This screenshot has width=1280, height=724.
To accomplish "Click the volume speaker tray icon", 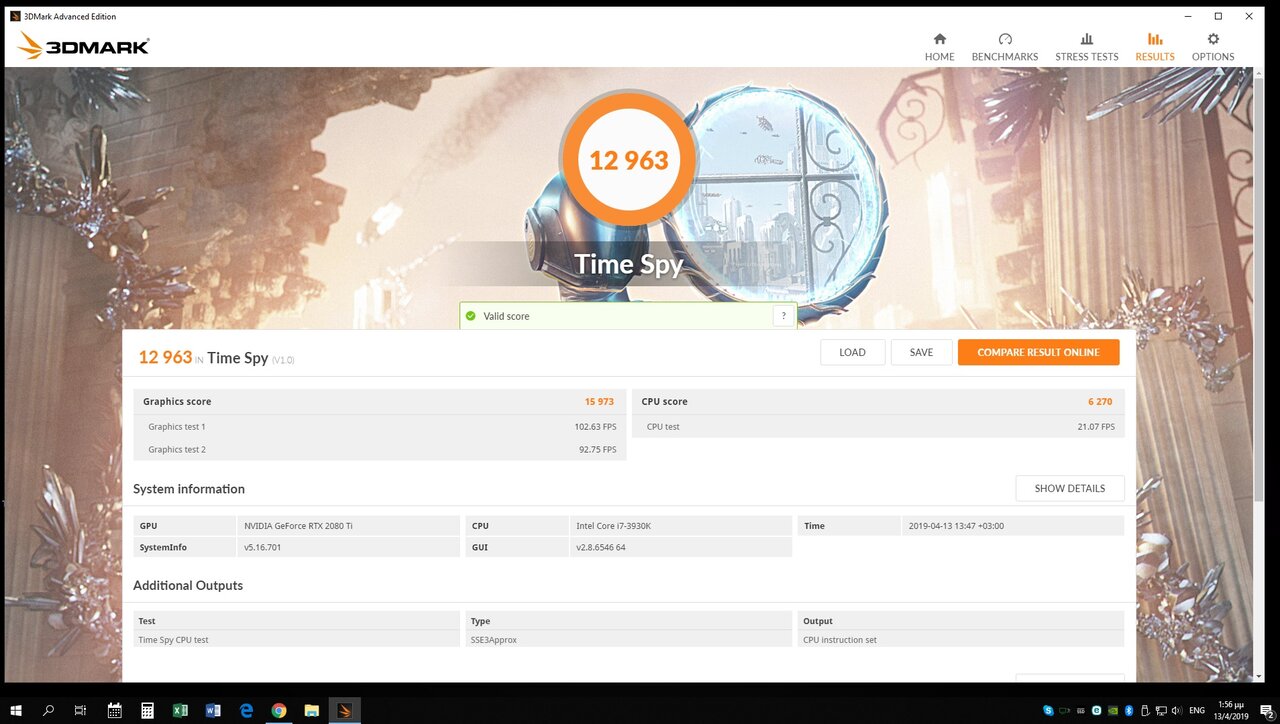I will (x=1177, y=710).
